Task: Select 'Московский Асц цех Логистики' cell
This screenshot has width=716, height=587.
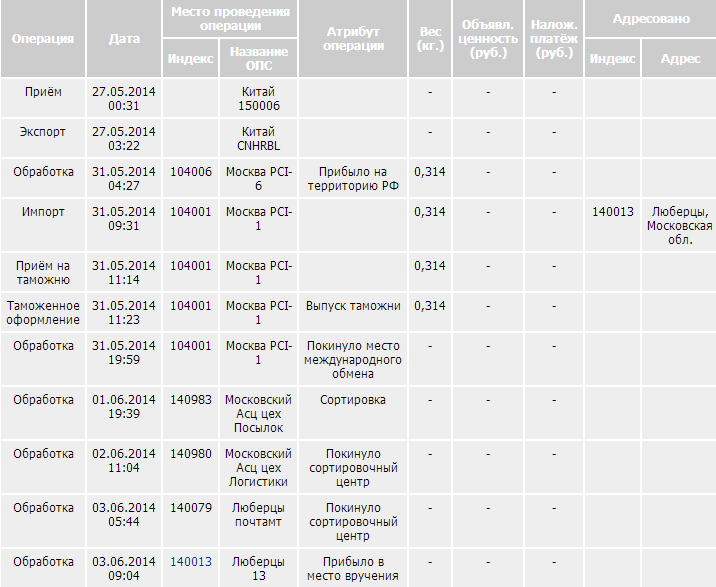Action: [258, 467]
